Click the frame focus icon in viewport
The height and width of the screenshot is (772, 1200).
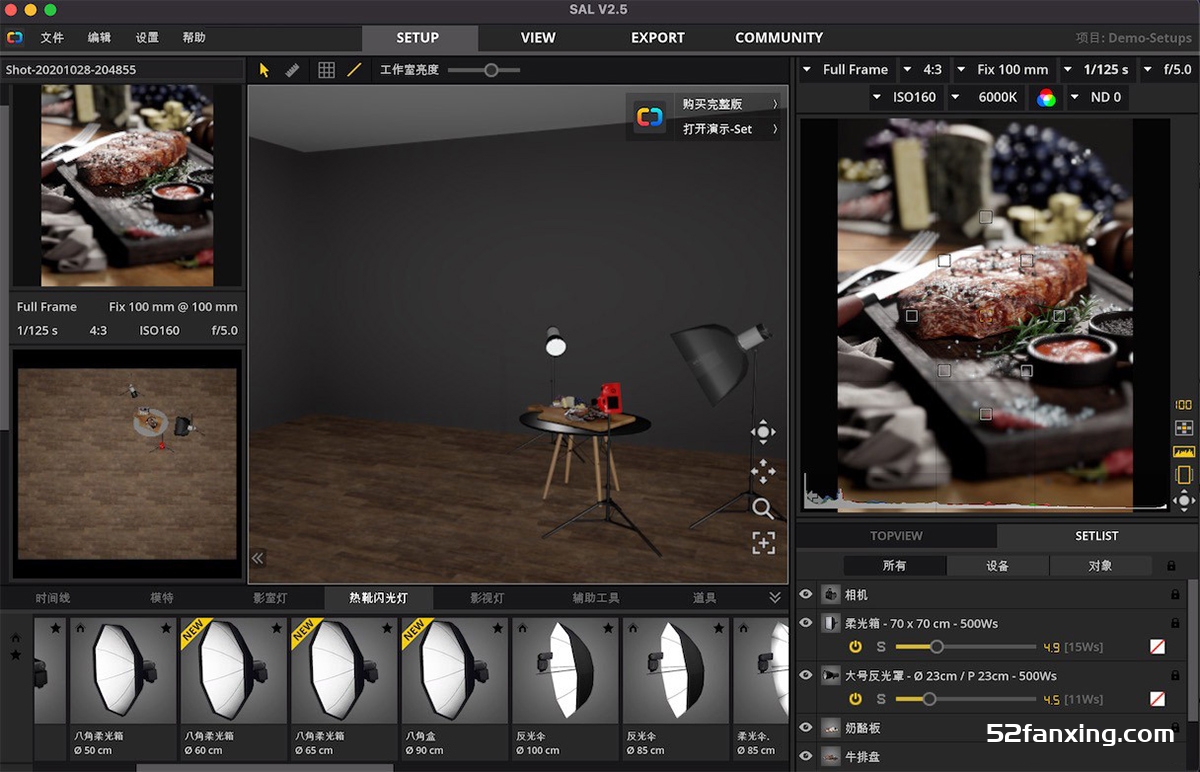(763, 543)
